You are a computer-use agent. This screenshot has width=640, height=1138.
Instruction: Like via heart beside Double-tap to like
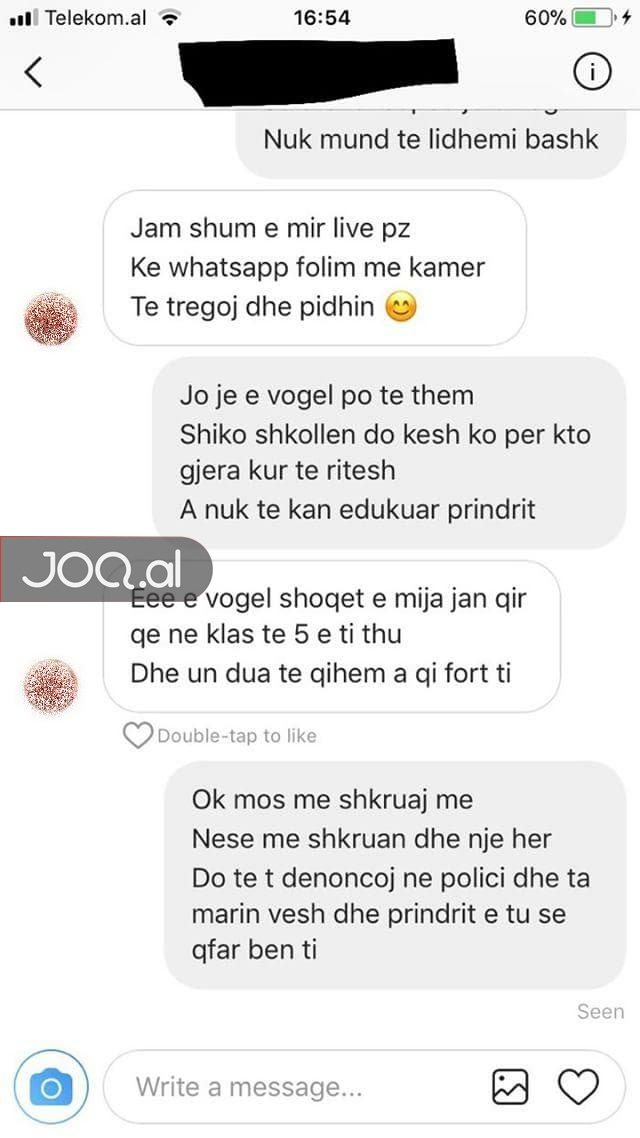tap(137, 735)
